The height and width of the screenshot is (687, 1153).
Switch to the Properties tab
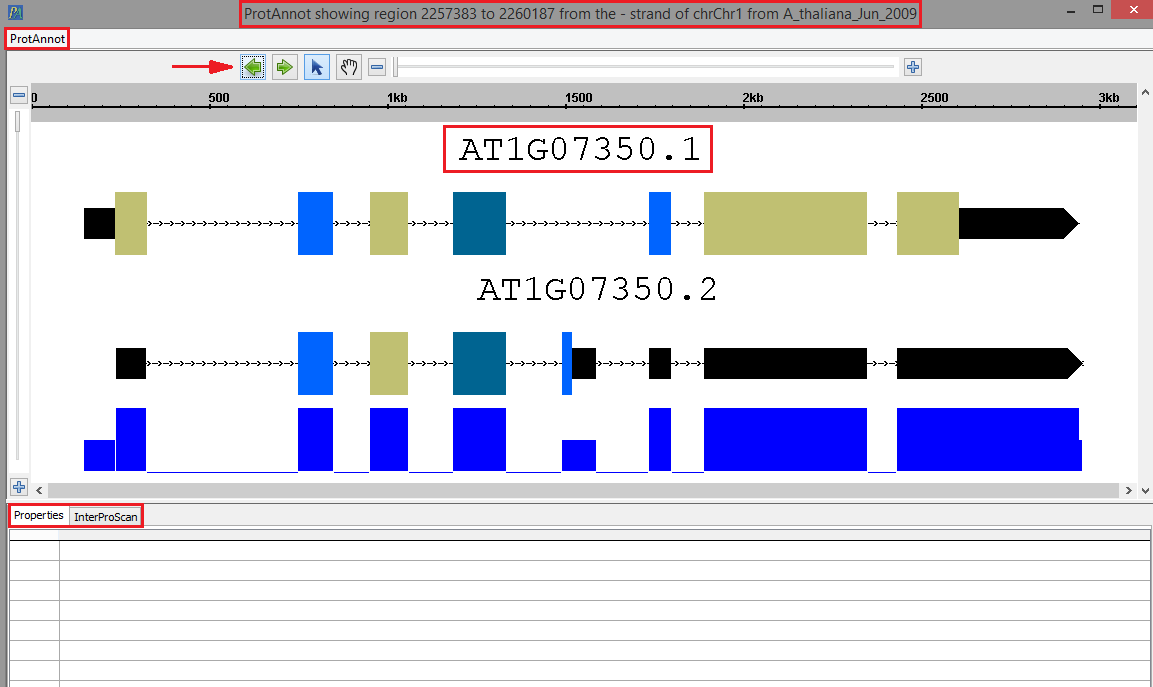point(39,516)
